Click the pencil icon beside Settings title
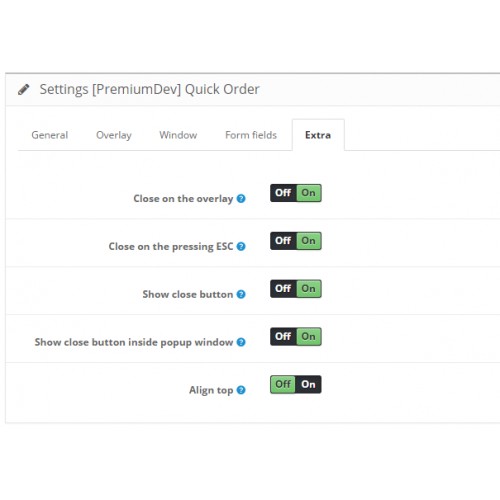This screenshot has height=500, width=500. click(24, 89)
